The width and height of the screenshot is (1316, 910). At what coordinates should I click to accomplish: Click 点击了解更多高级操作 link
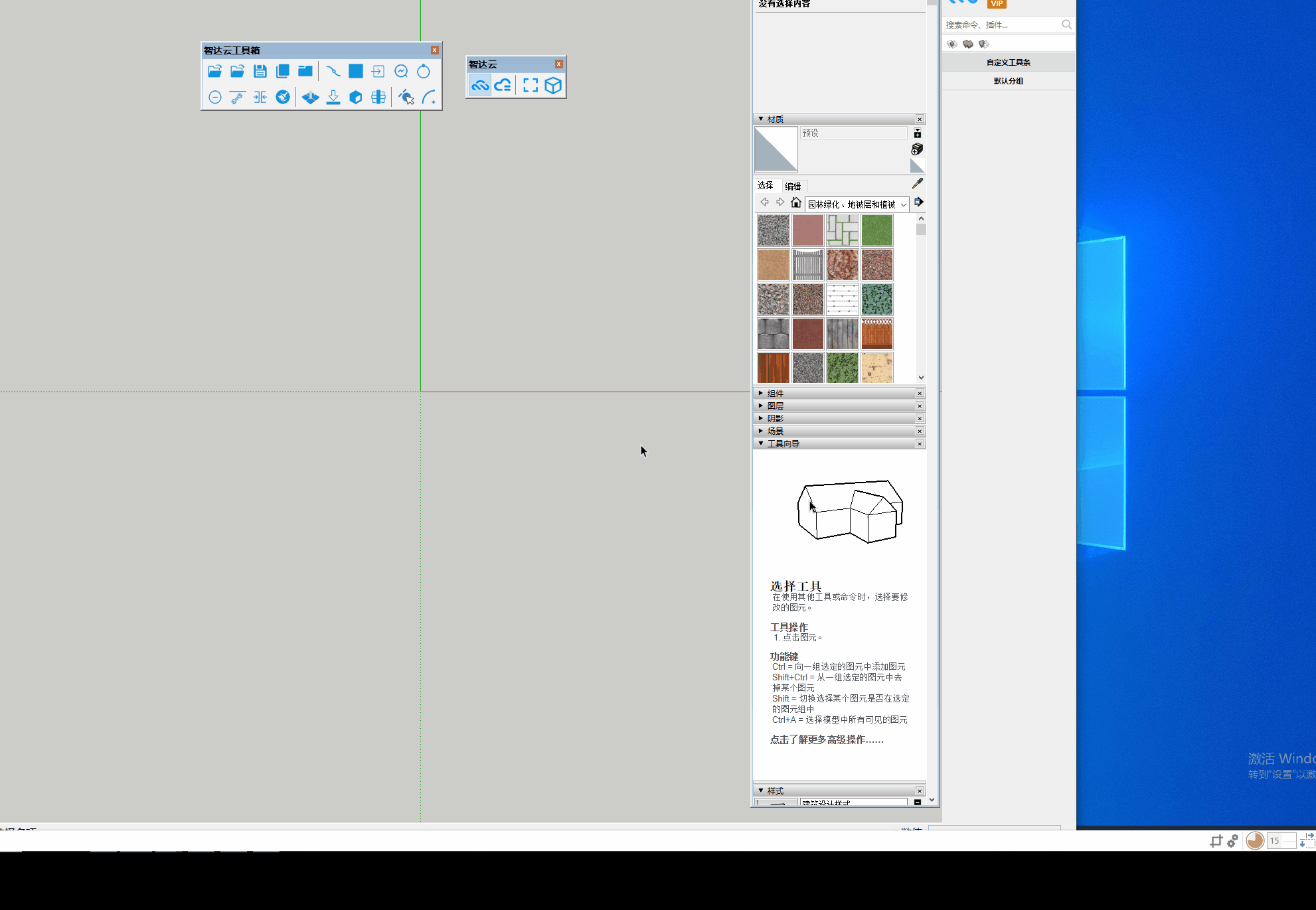[x=827, y=739]
